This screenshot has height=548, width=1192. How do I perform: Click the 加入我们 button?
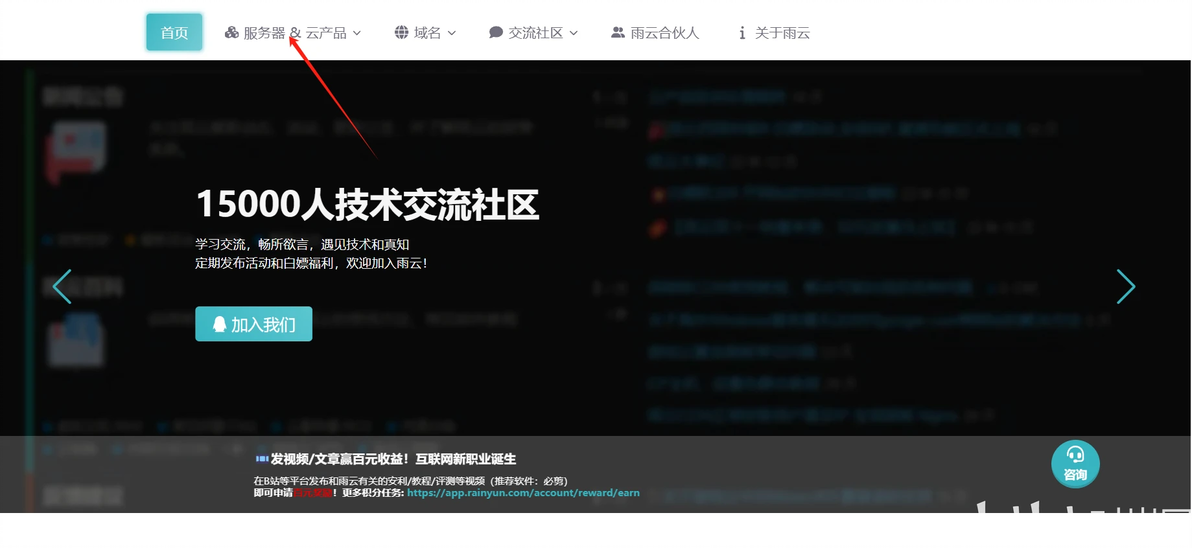pos(254,325)
